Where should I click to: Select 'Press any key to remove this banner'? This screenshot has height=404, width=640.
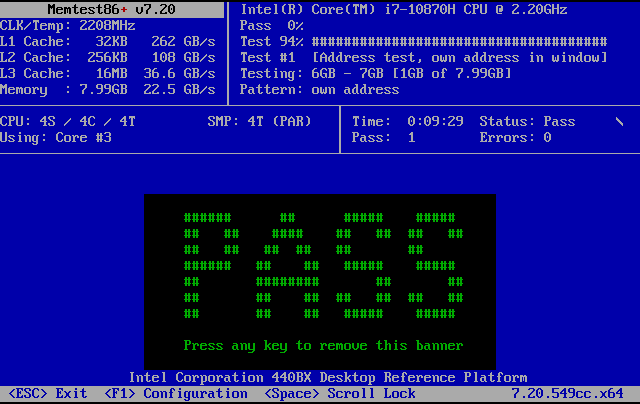coord(323,345)
